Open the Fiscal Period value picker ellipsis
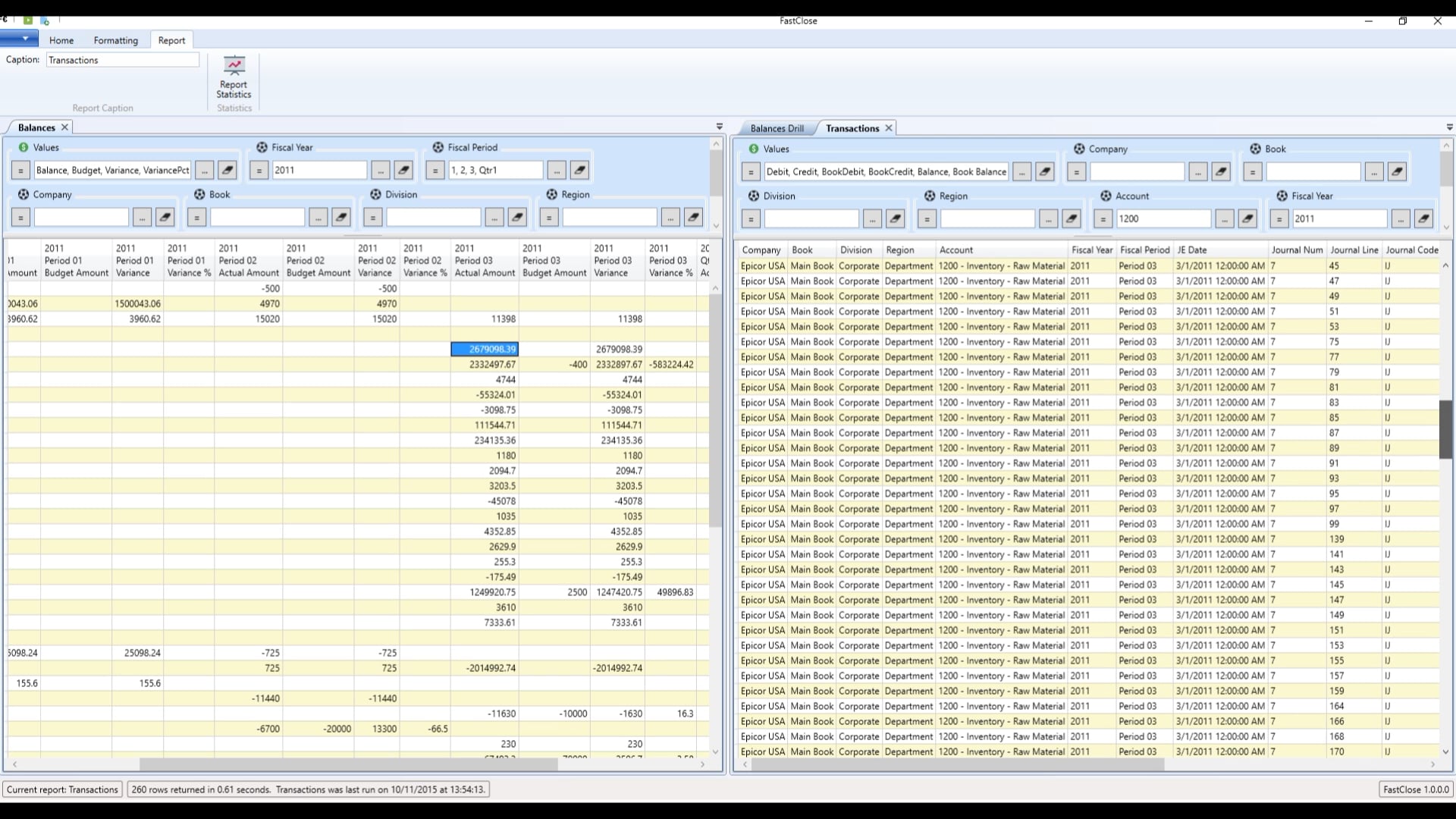This screenshot has height=819, width=1456. pos(557,171)
